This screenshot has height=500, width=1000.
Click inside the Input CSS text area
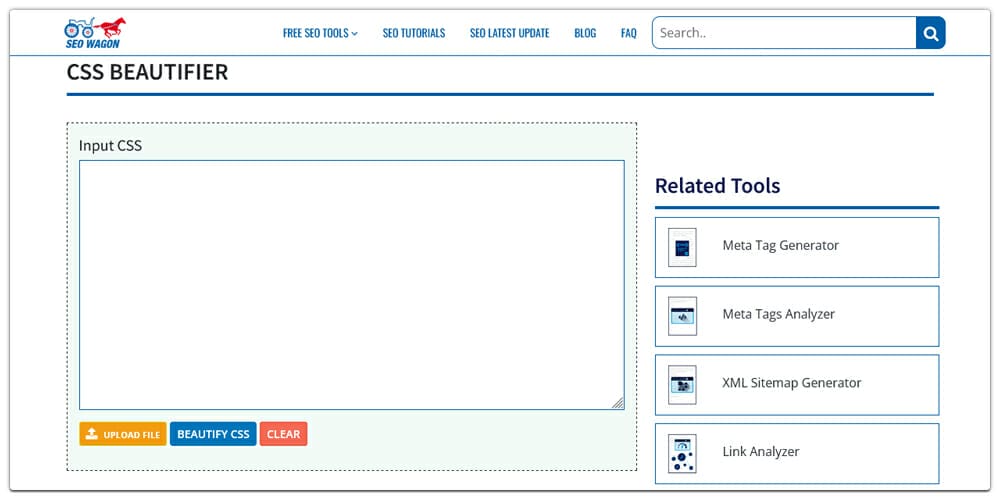click(x=351, y=285)
